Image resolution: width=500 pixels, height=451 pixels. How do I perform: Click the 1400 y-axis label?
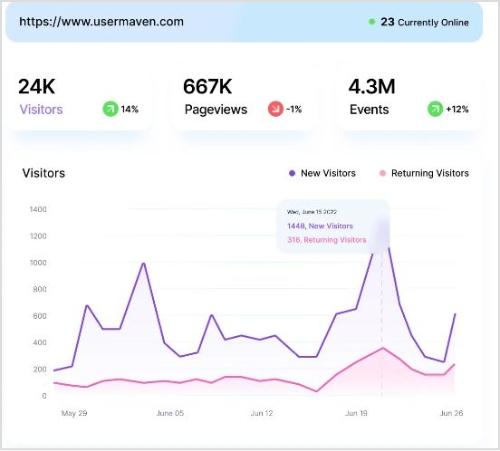(x=38, y=209)
